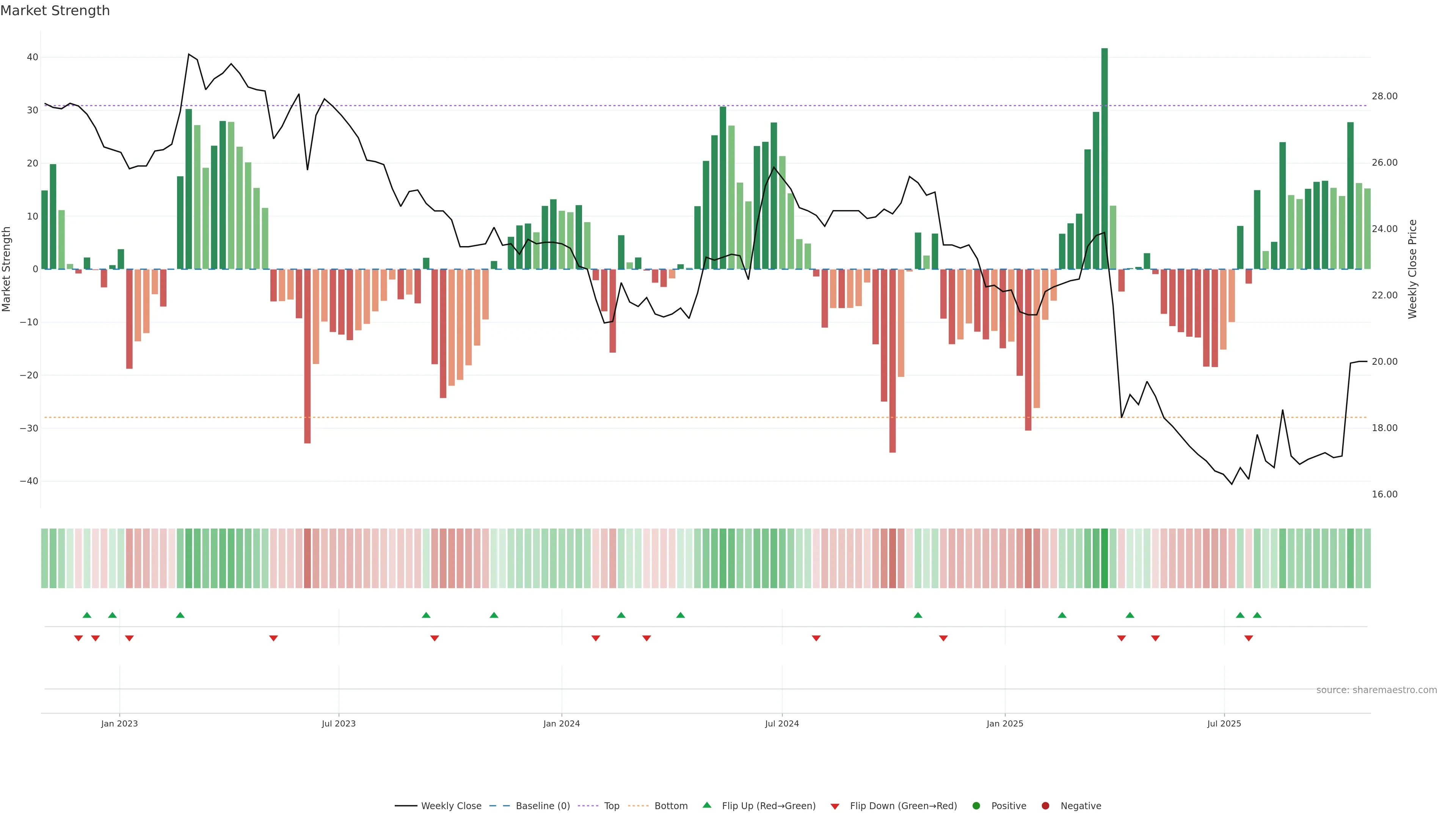Toggle the Top legend dotted line
1456x819 pixels.
pos(588,806)
